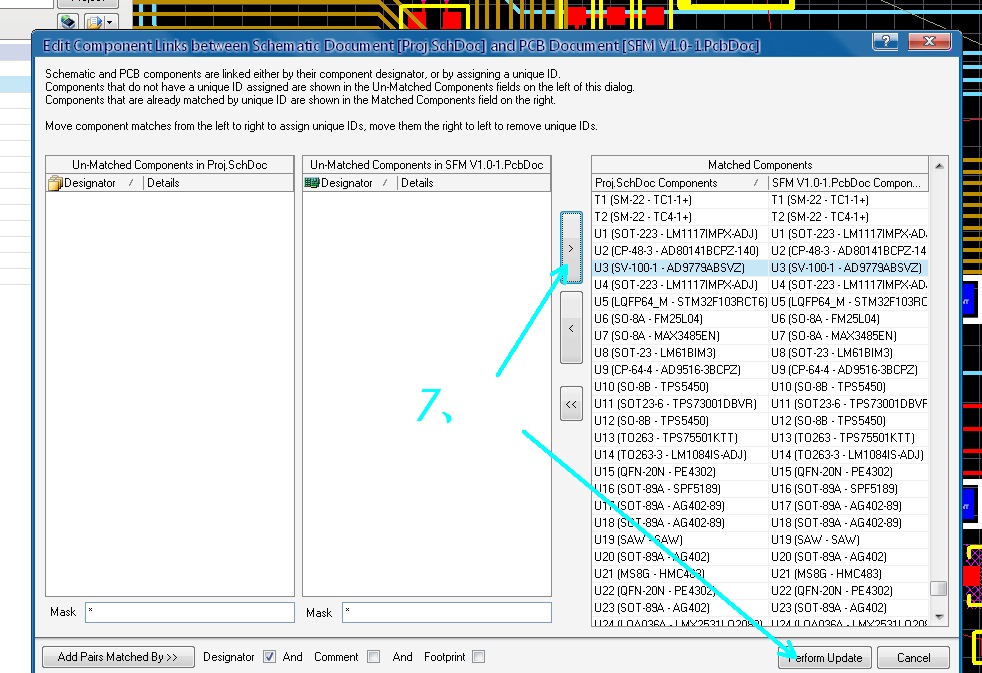Select U8 LM61BIM3 in Proj.SchDoc column
The width and height of the screenshot is (982, 673).
point(680,352)
